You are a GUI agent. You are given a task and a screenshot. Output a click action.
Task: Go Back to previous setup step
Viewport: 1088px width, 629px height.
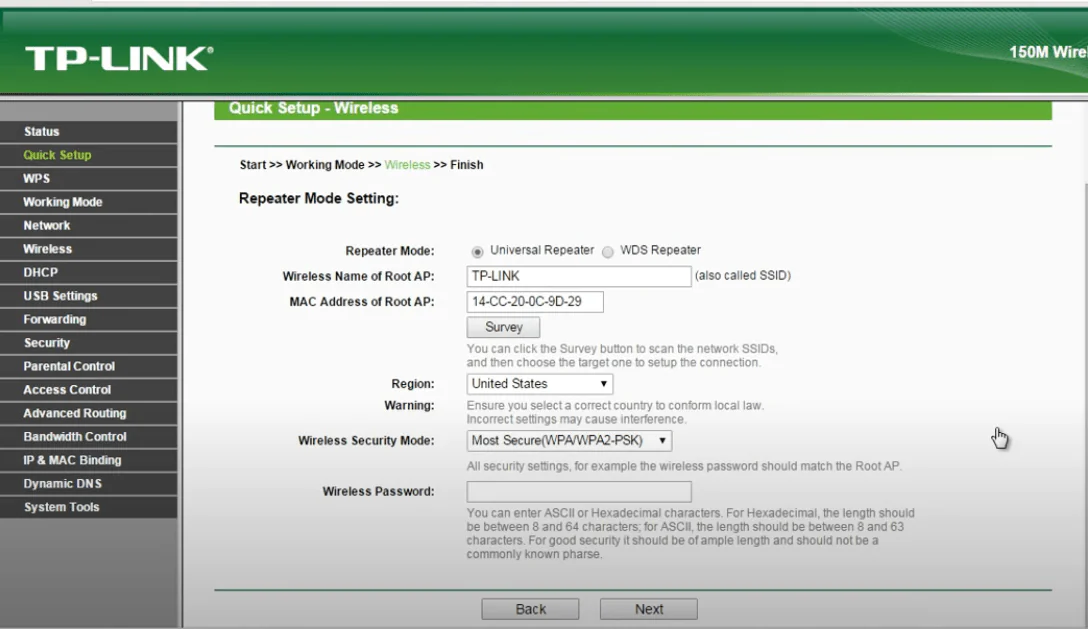click(530, 609)
